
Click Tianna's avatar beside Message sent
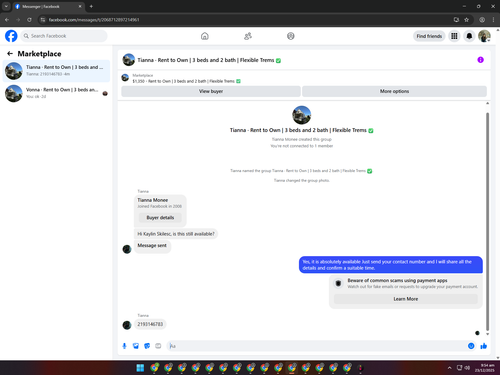coord(127,249)
